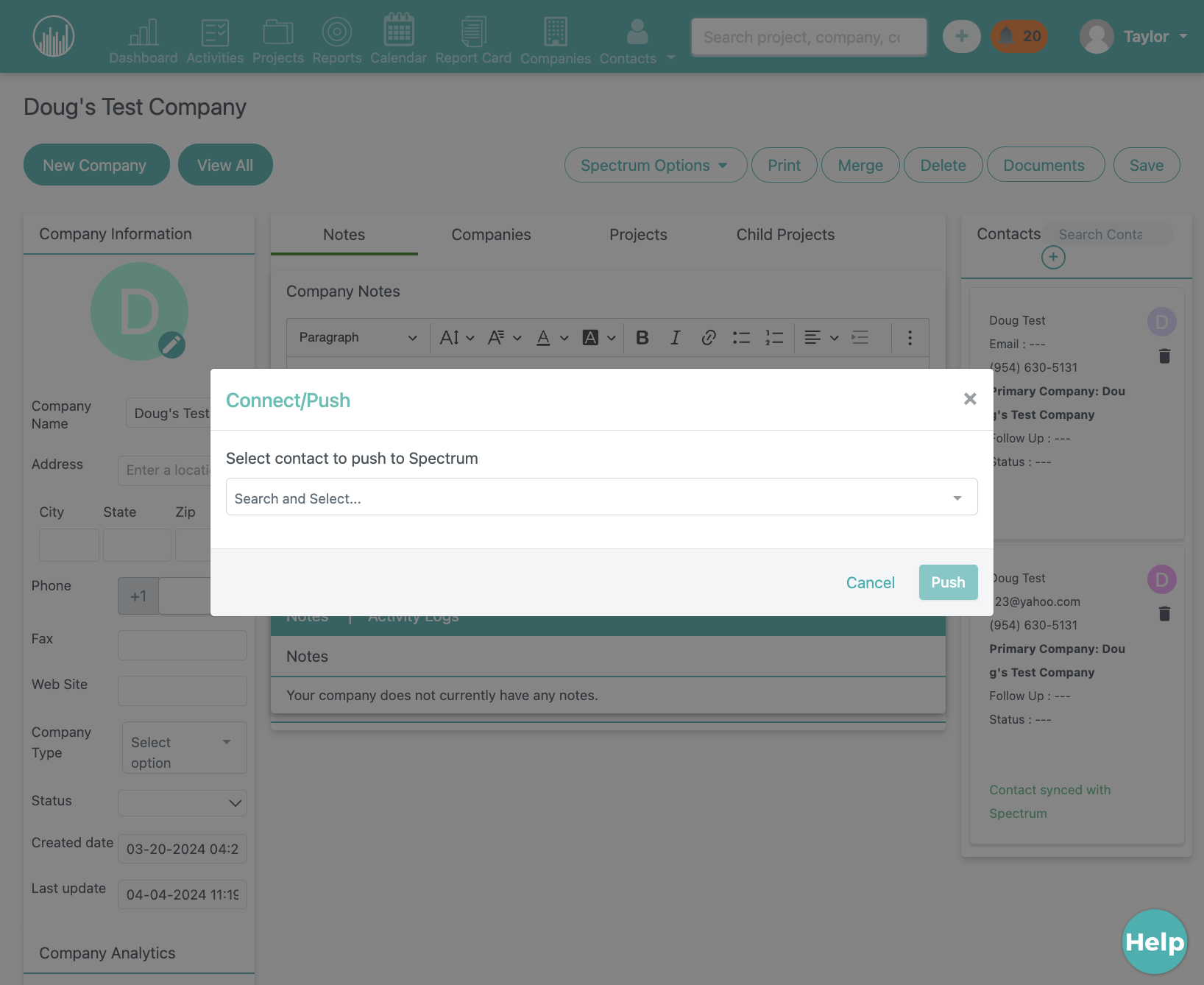Open the font color picker in editor

pyautogui.click(x=552, y=337)
